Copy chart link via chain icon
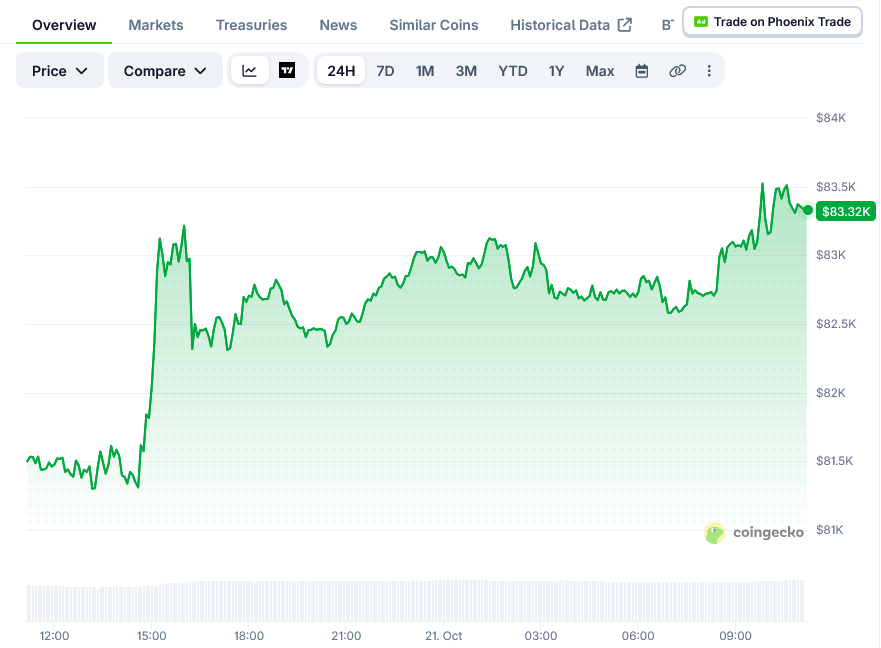This screenshot has height=648, width=881. point(678,71)
